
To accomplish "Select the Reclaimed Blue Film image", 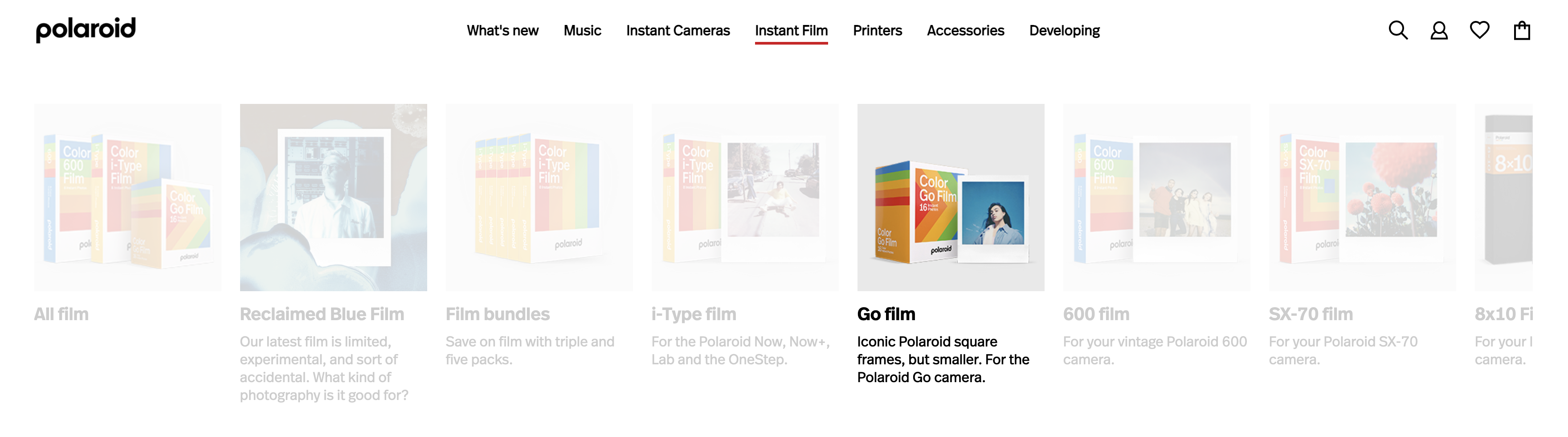I will click(334, 197).
